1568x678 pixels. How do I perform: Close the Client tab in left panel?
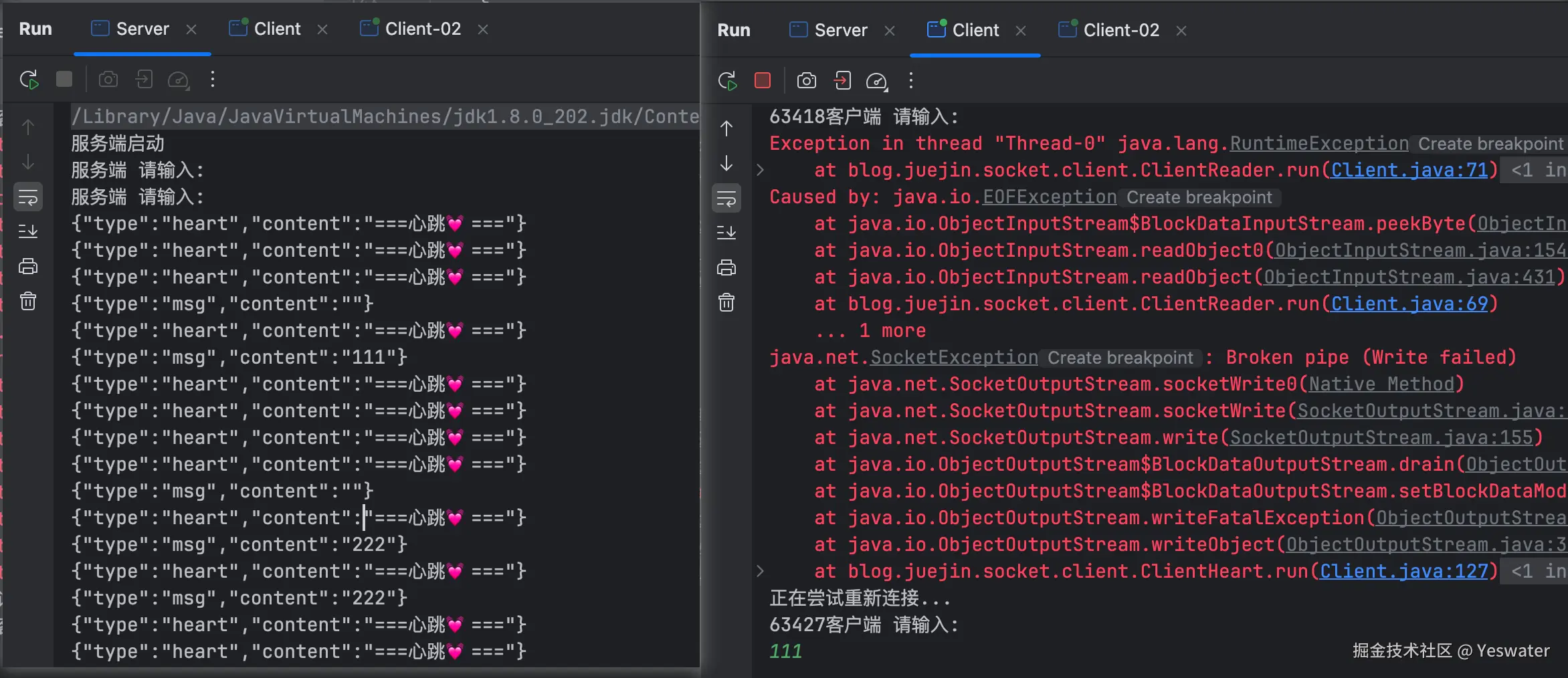[322, 29]
